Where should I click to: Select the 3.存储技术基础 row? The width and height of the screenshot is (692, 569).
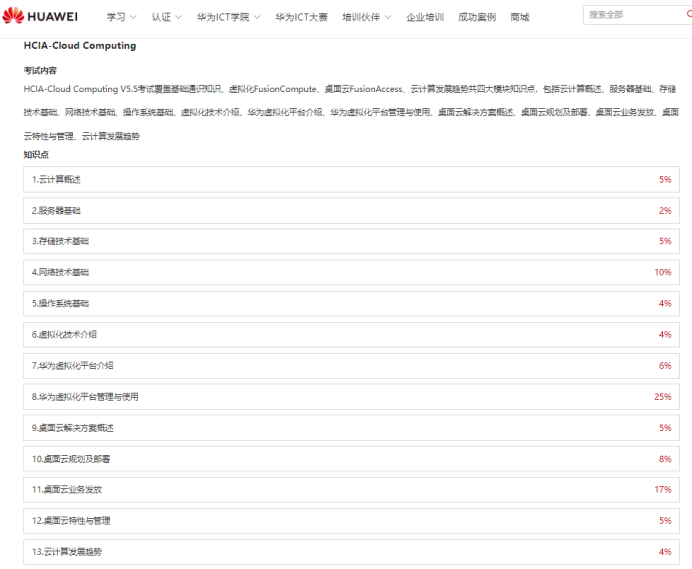pos(351,241)
